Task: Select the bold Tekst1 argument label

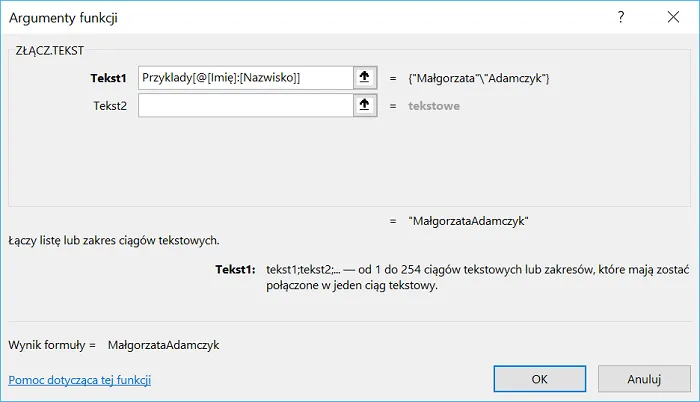Action: [107, 77]
